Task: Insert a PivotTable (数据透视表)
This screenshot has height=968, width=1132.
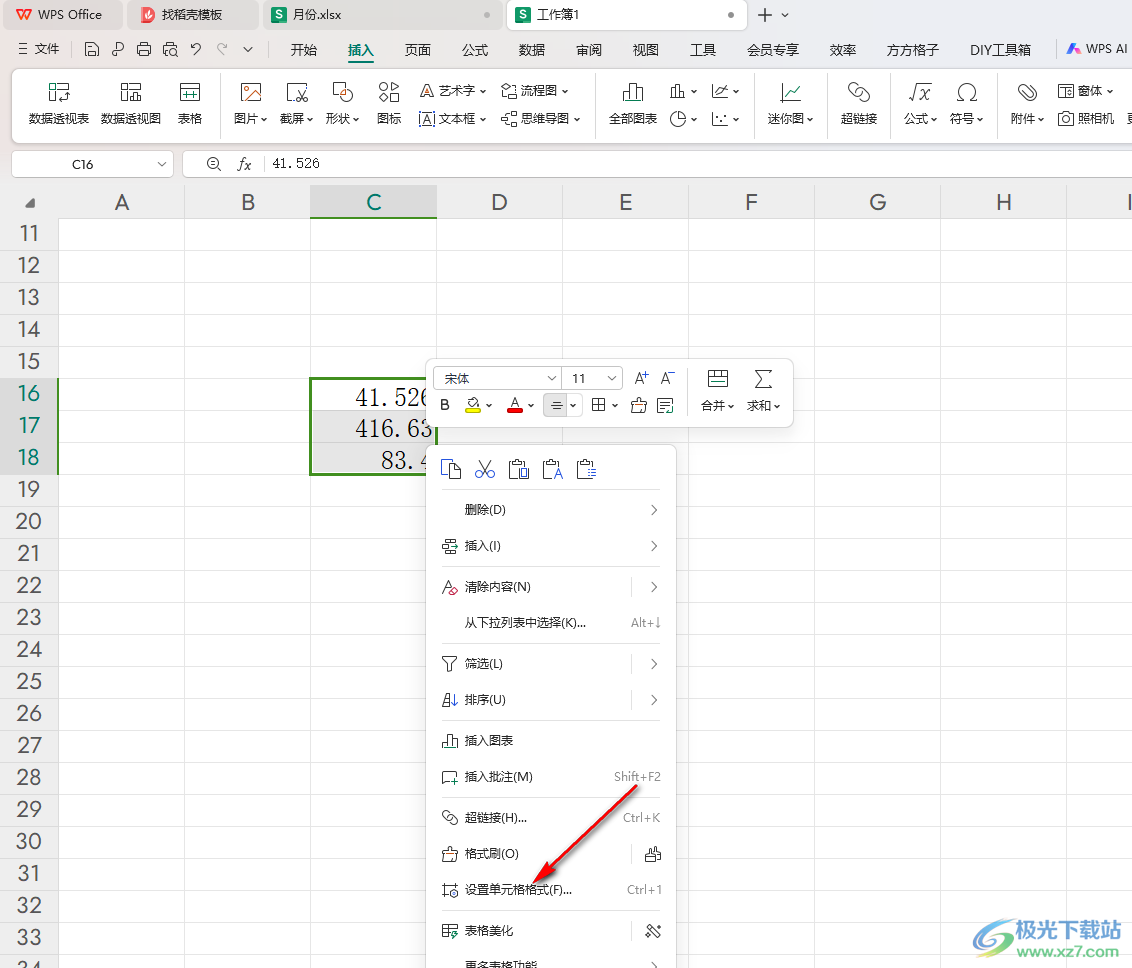Action: [x=58, y=104]
